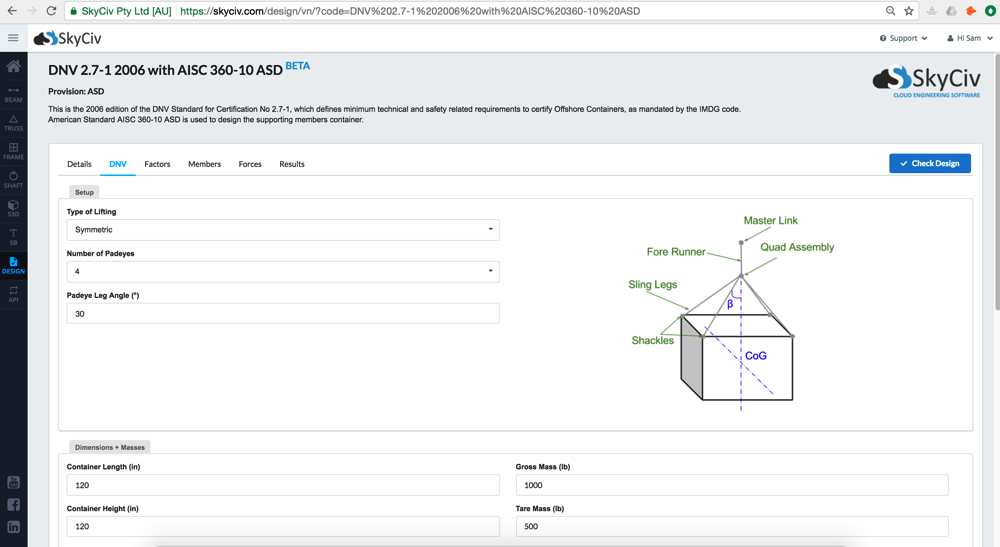Open the Support dropdown menu
Image resolution: width=1000 pixels, height=547 pixels.
click(903, 38)
